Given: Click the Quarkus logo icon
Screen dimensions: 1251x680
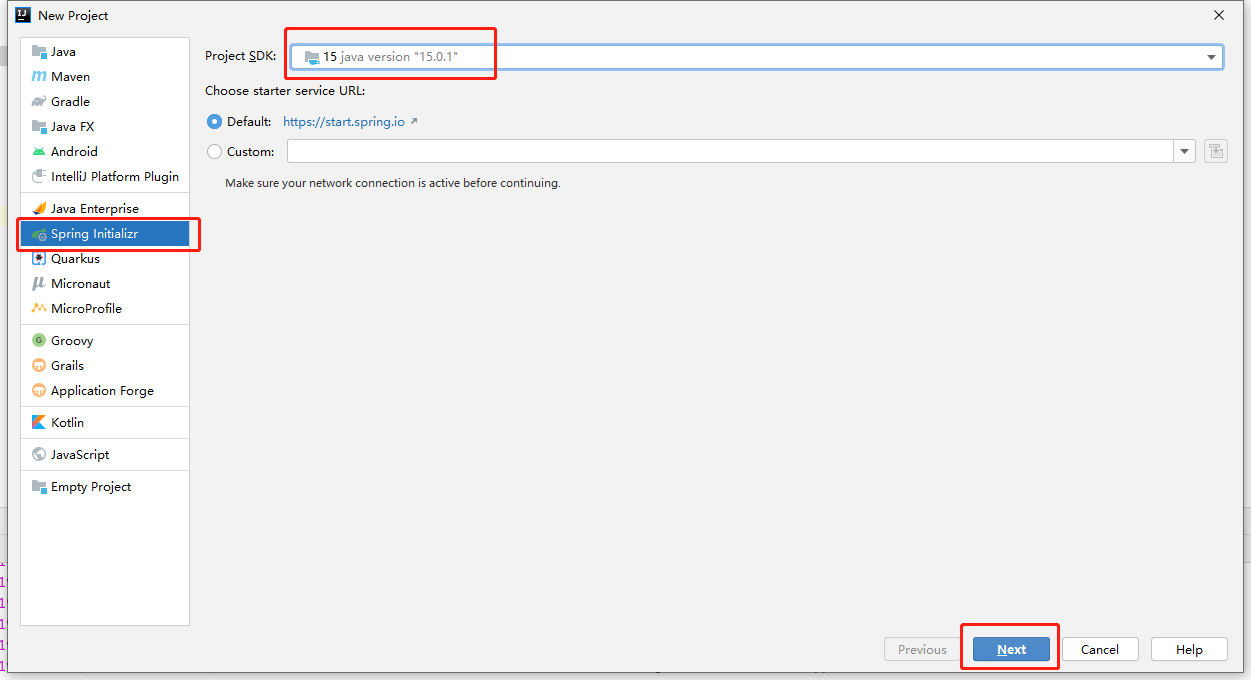Looking at the screenshot, I should click(x=39, y=259).
